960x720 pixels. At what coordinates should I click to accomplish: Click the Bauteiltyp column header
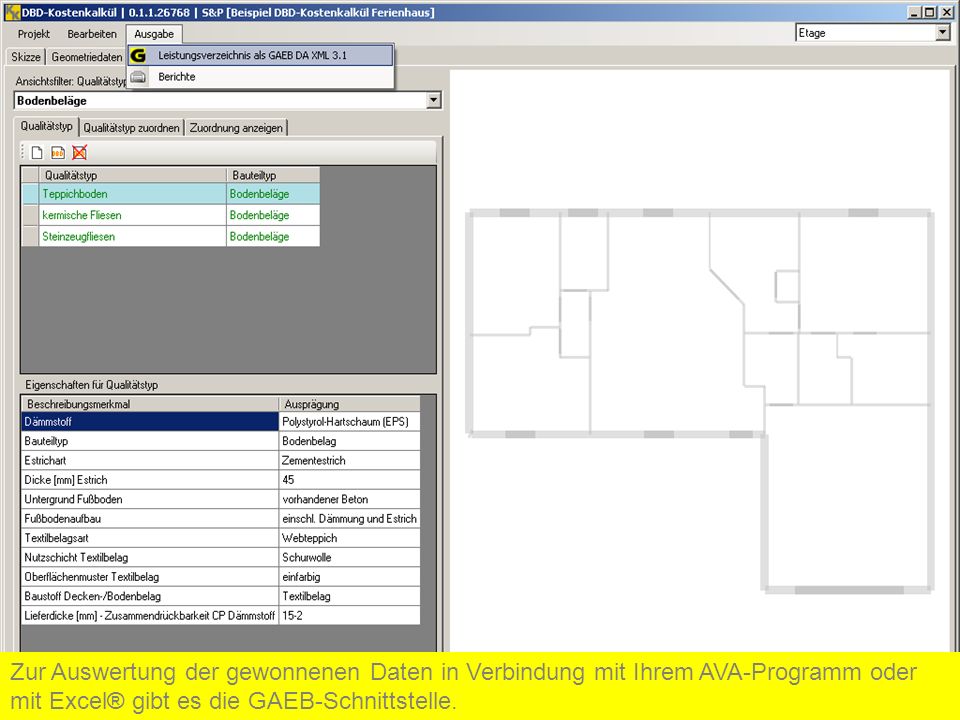[273, 175]
